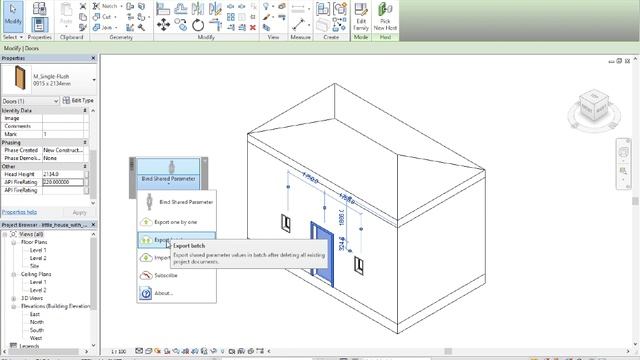Choose Subscribe menu entry

tap(176, 276)
